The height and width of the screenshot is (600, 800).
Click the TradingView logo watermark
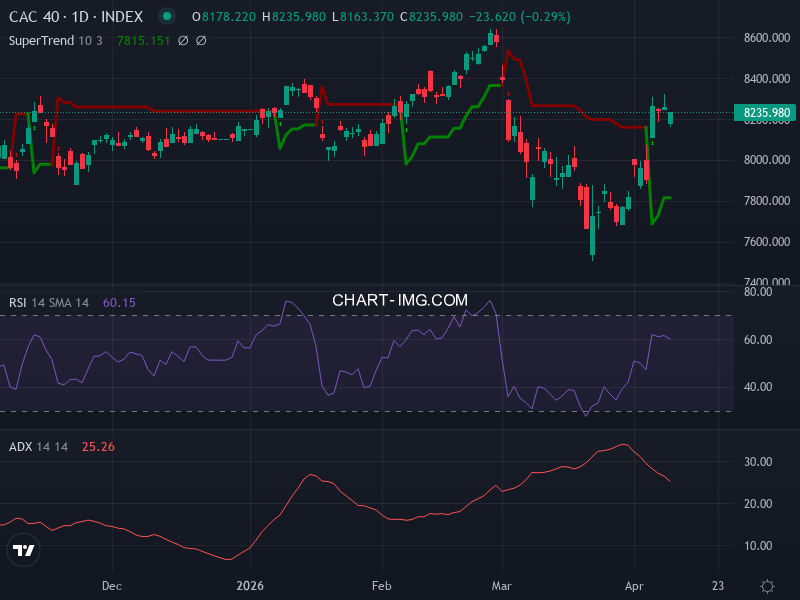tap(22, 549)
